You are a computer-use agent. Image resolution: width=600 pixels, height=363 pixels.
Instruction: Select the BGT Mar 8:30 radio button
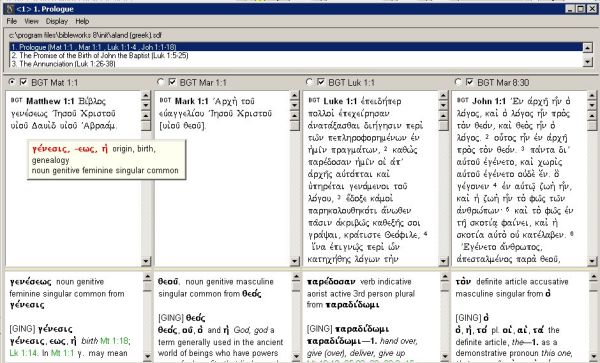coord(458,82)
